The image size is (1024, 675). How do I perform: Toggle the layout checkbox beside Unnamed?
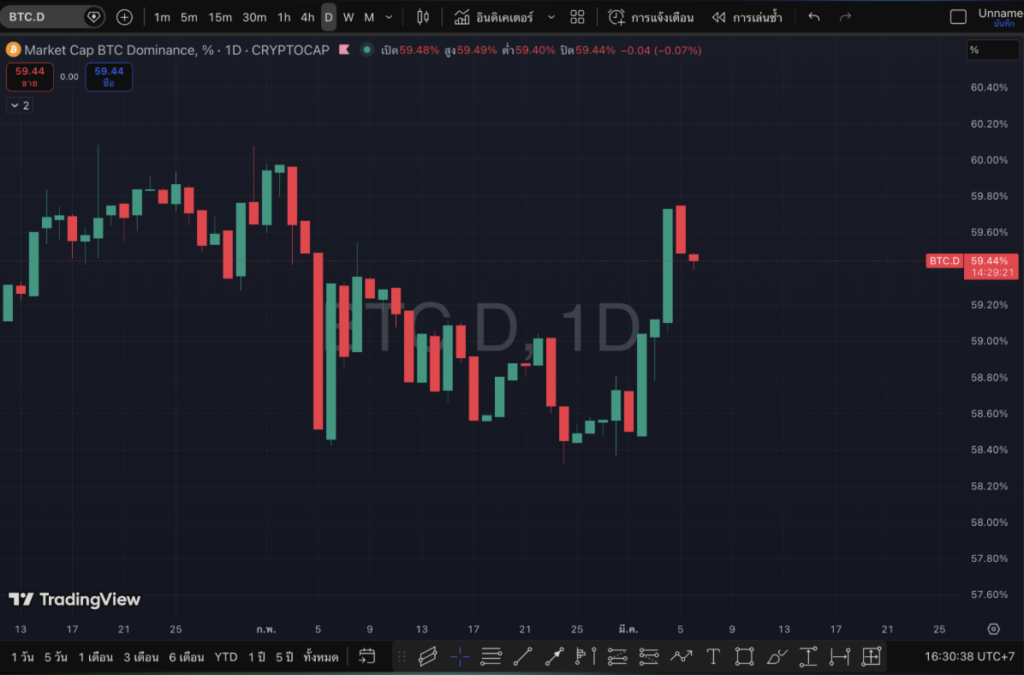tap(958, 17)
